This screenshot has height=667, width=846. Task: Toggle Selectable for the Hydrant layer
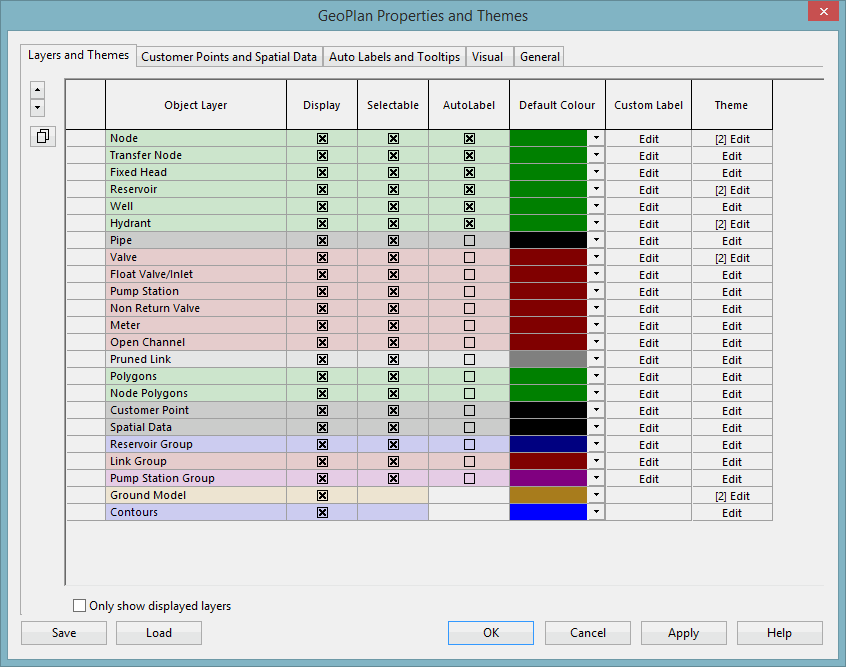[x=393, y=223]
